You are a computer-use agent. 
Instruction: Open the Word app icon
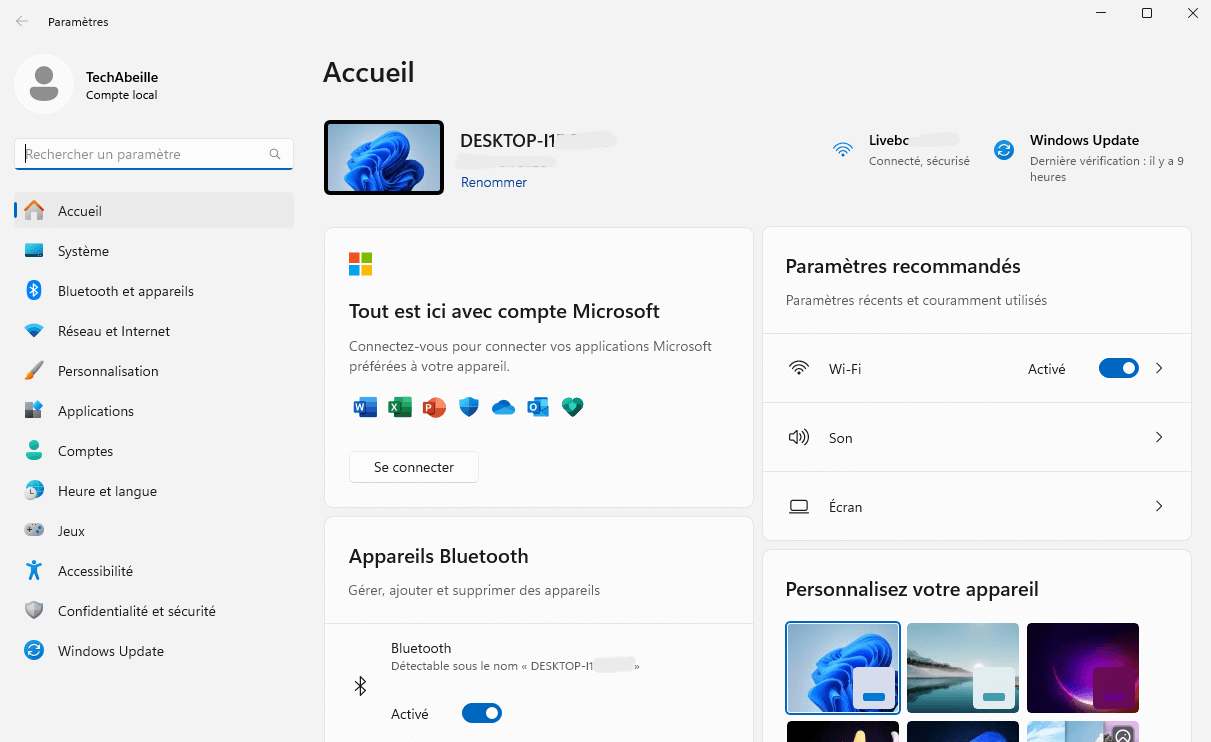(x=364, y=407)
